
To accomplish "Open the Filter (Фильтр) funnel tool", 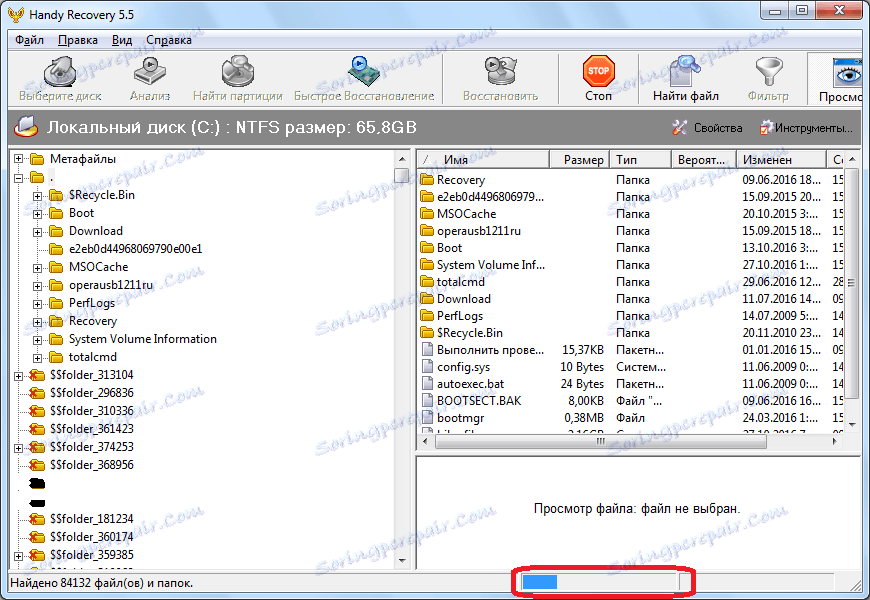I will [768, 79].
